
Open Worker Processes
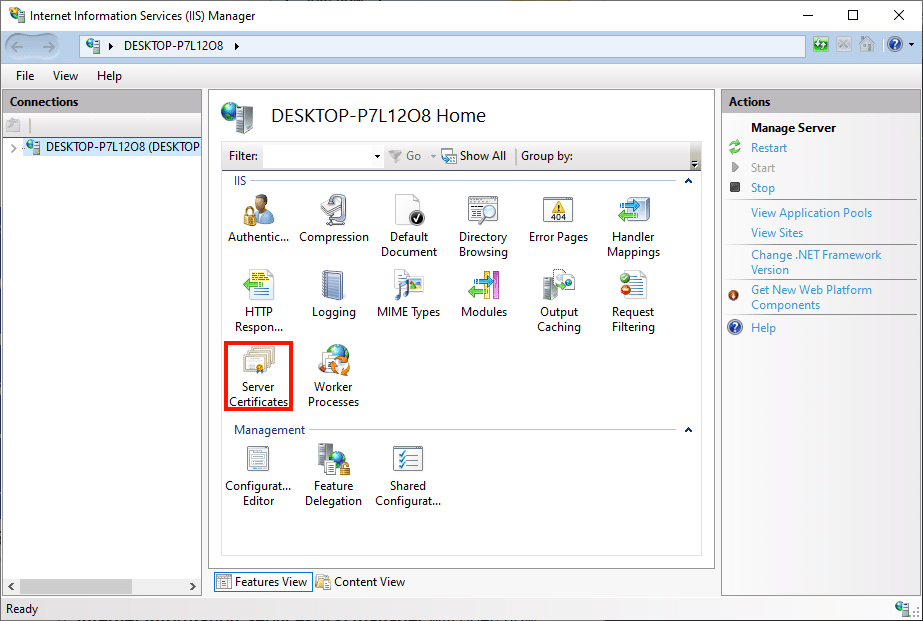tap(333, 368)
